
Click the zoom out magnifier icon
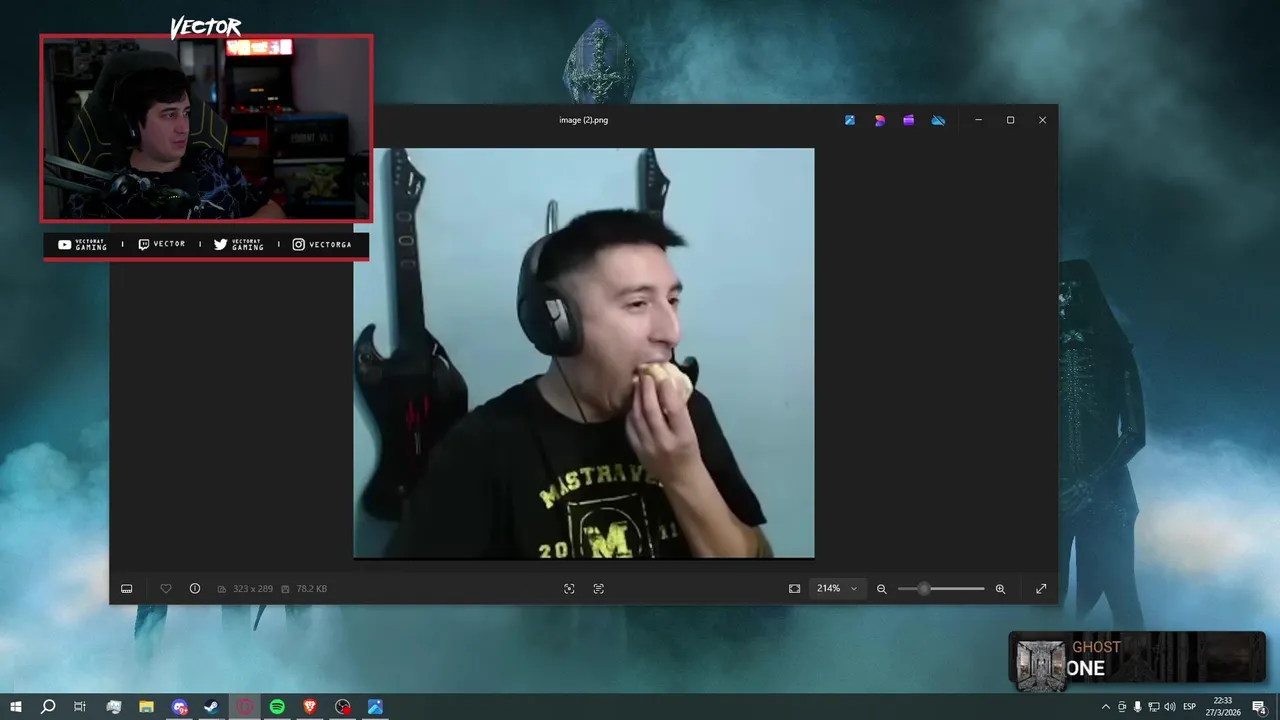click(x=882, y=589)
